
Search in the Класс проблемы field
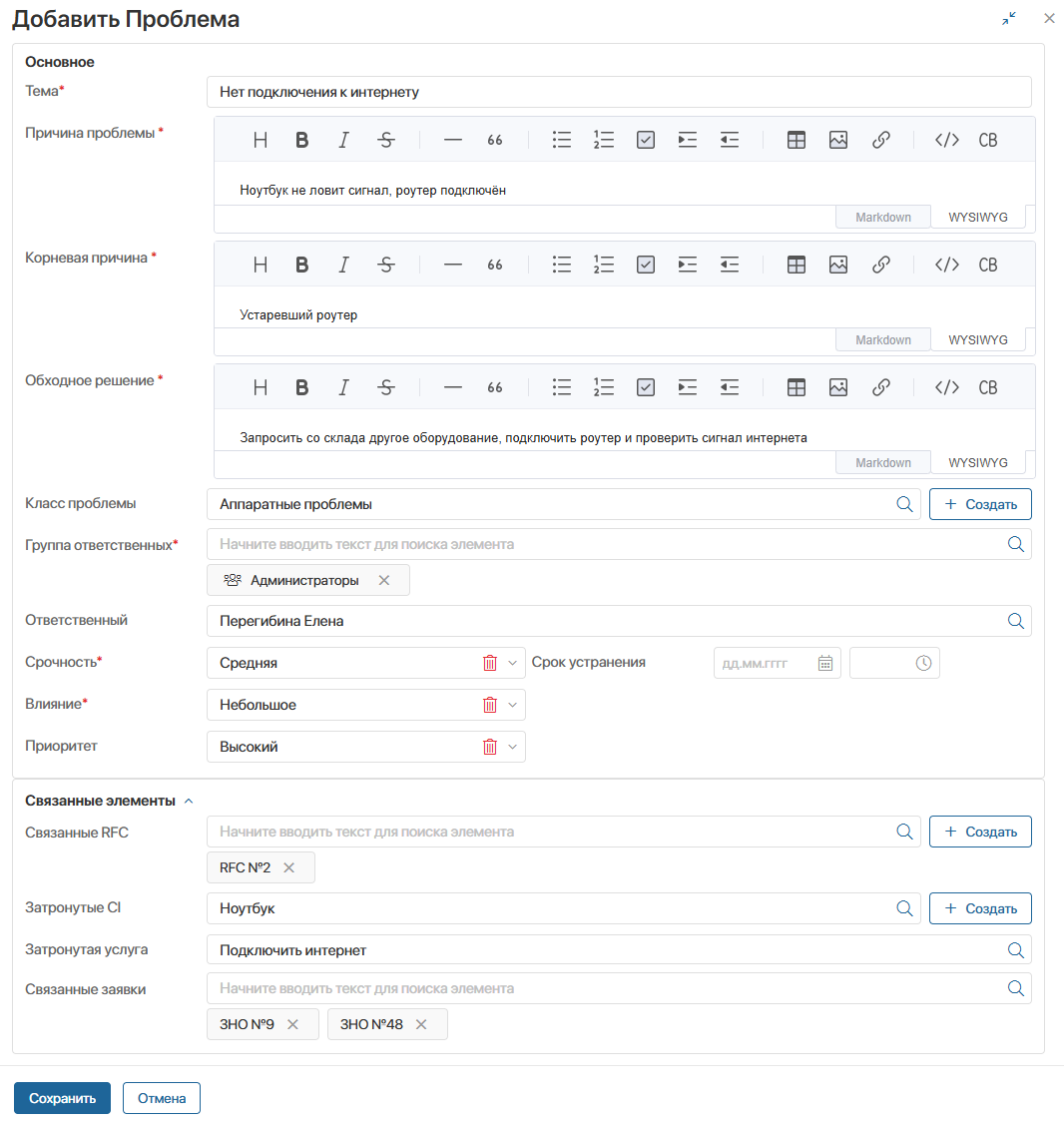(x=904, y=504)
